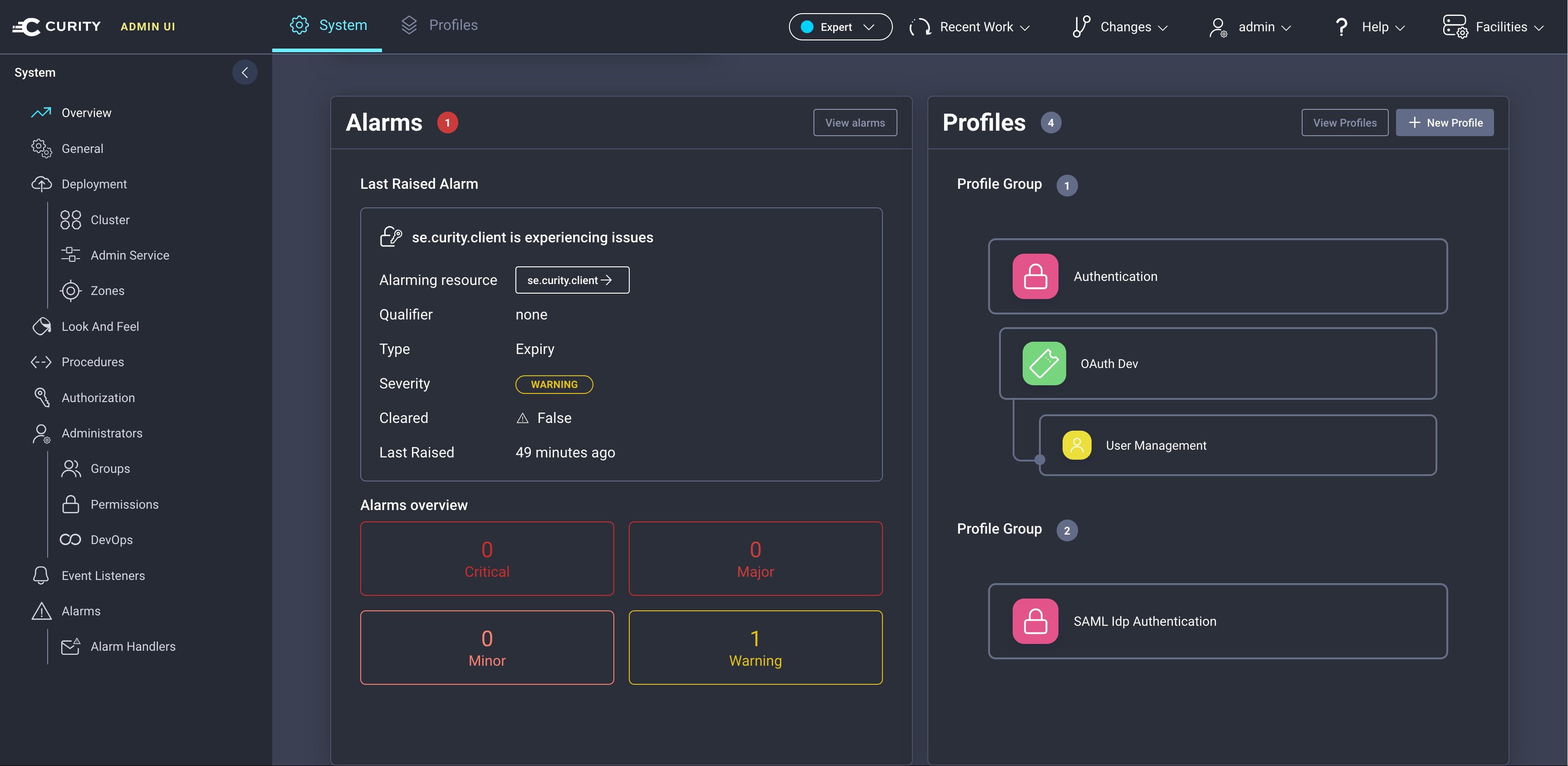The width and height of the screenshot is (1568, 766).
Task: Click the Procedures code arrows icon
Action: 41,362
